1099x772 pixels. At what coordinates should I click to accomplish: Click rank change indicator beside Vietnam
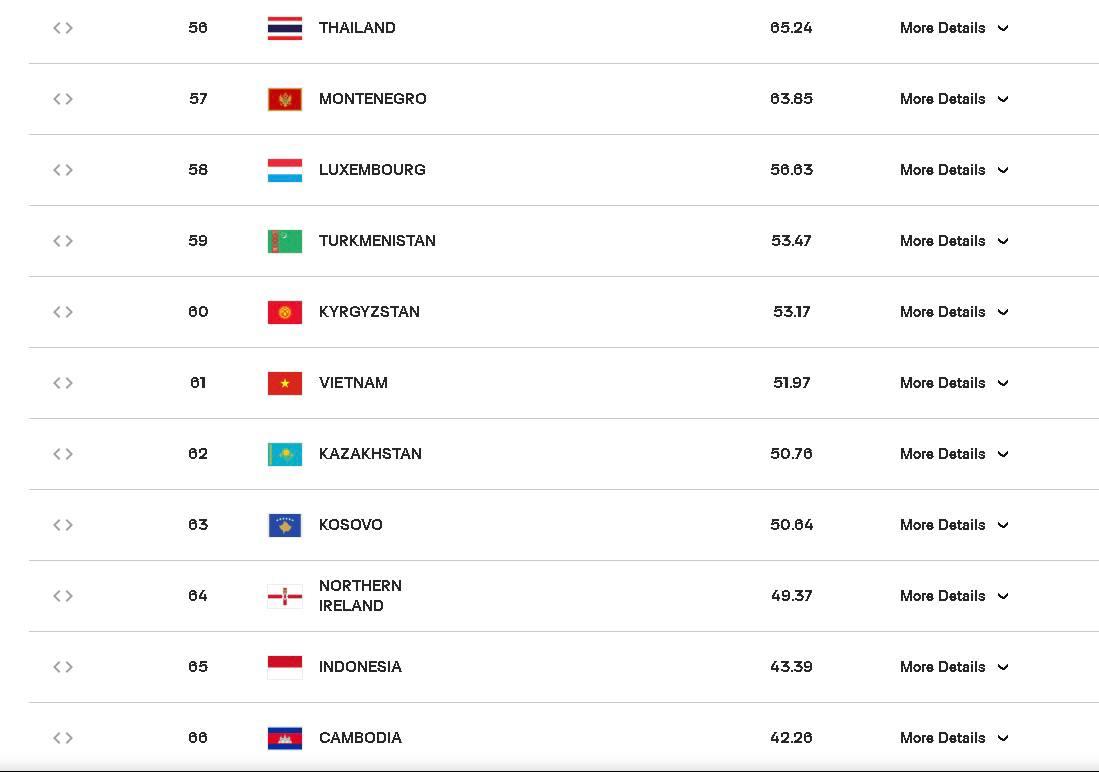[63, 383]
